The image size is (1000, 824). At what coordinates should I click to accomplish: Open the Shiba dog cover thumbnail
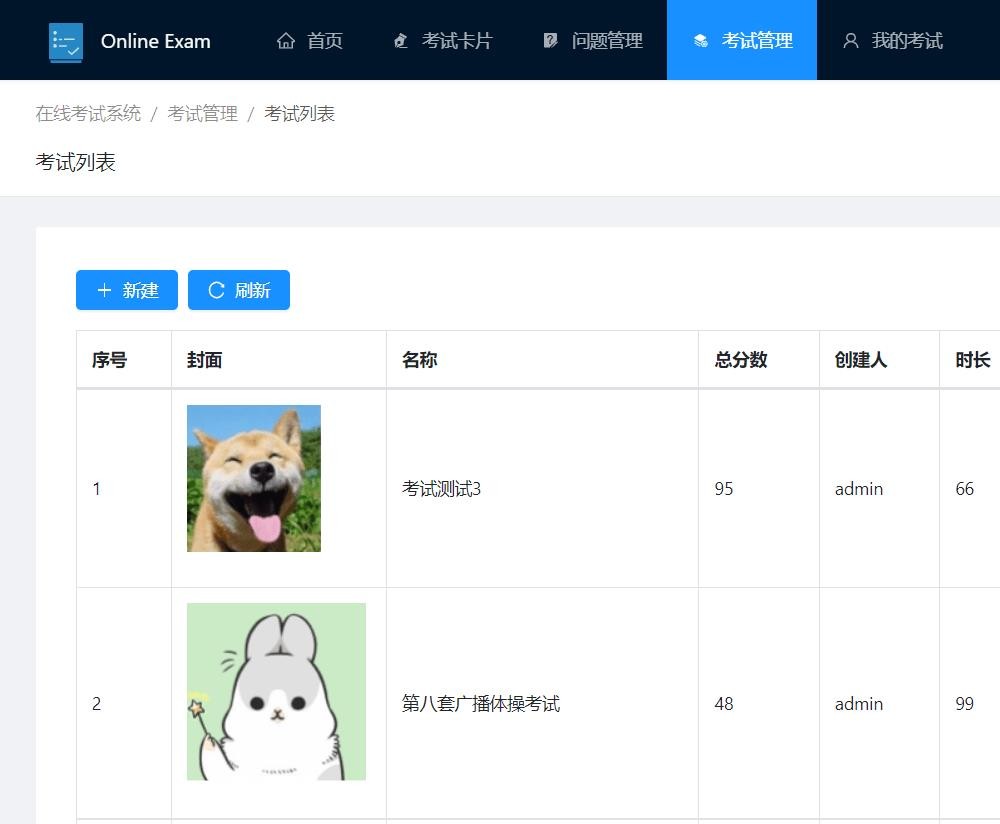tap(254, 478)
